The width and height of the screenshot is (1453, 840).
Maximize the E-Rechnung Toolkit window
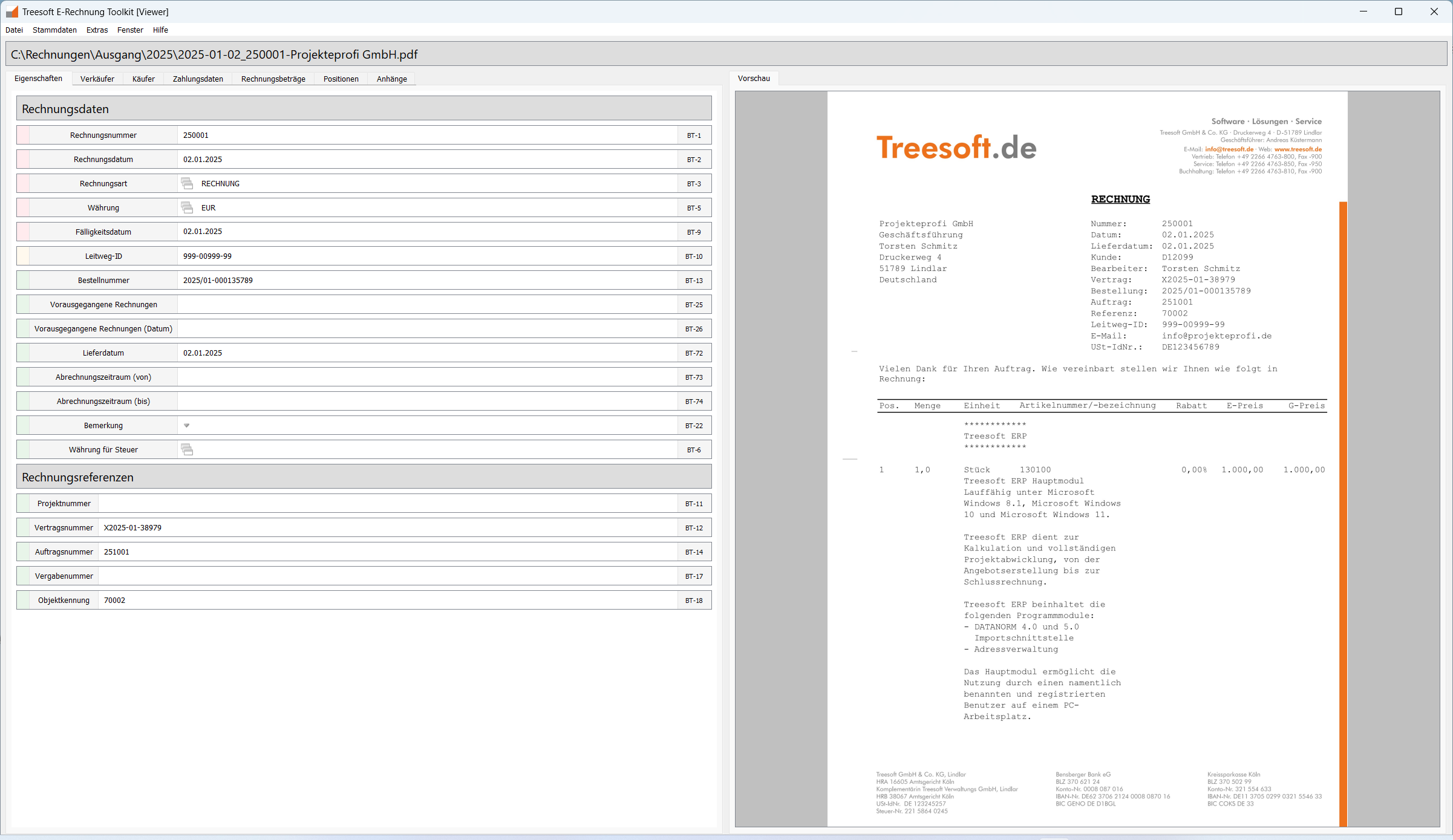coord(1398,11)
